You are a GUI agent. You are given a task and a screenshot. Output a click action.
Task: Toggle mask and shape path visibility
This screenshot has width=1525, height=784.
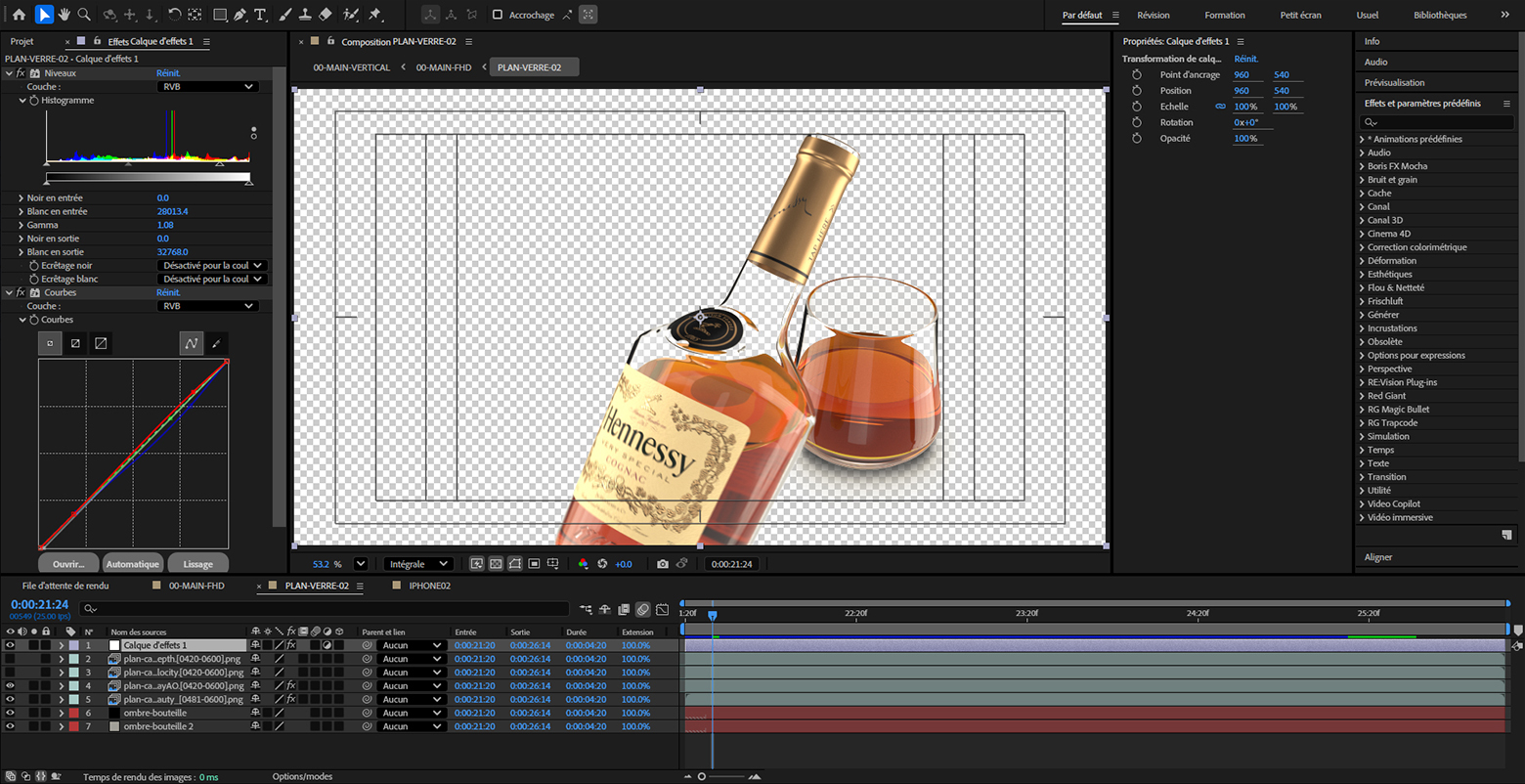tap(515, 564)
